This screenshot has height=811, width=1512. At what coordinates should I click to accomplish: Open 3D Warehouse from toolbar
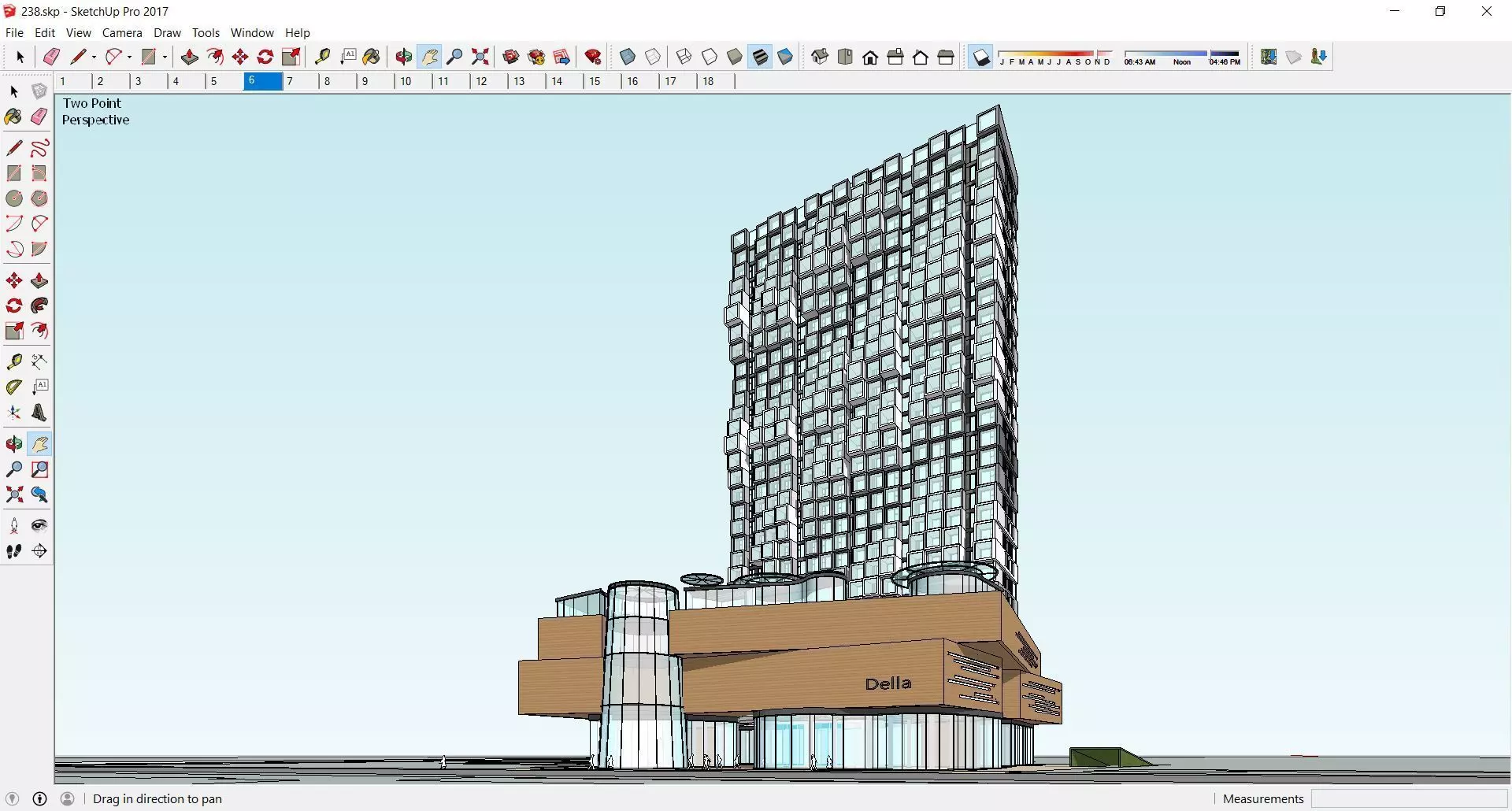pos(511,57)
